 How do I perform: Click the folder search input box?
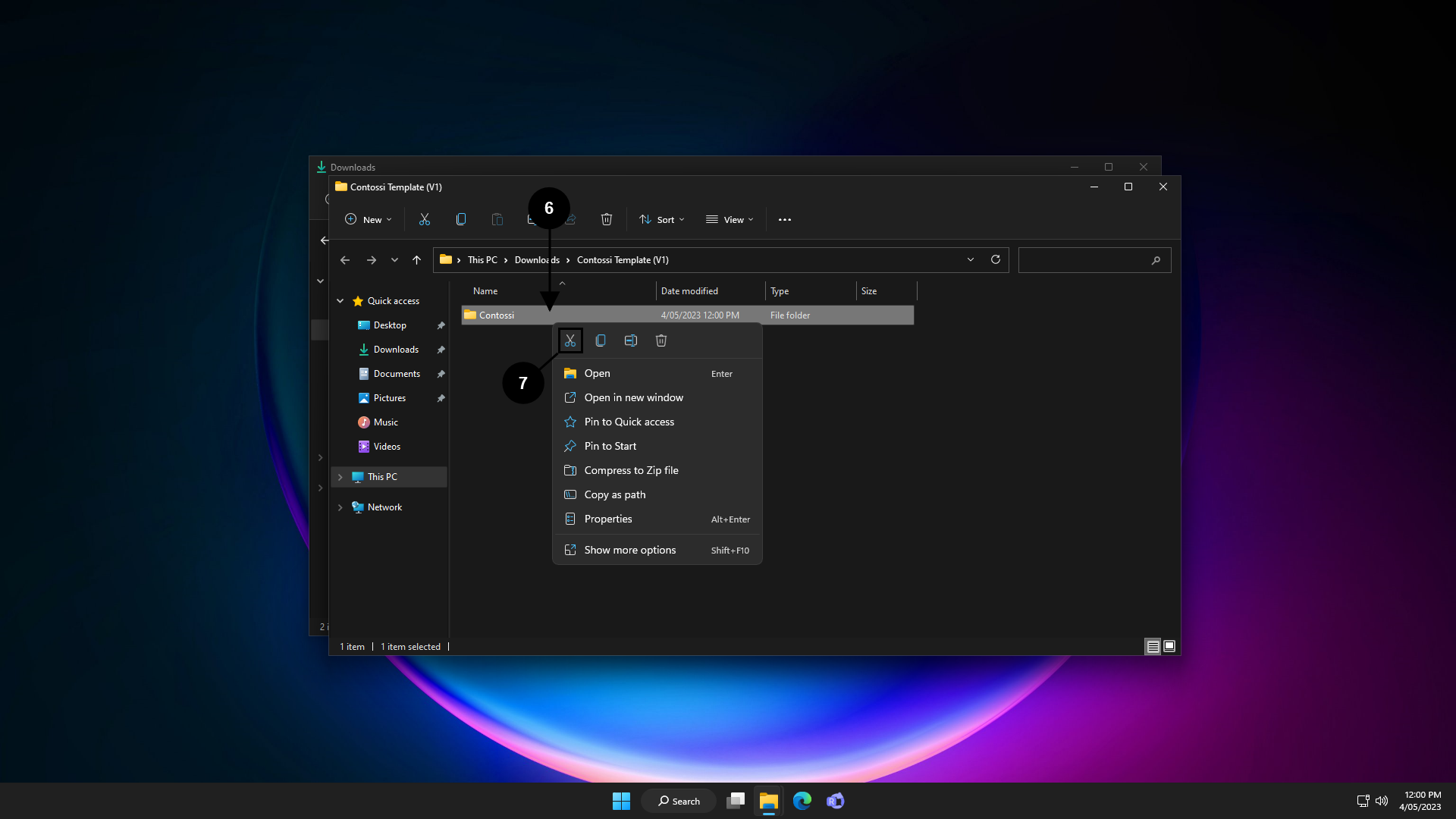tap(1084, 260)
